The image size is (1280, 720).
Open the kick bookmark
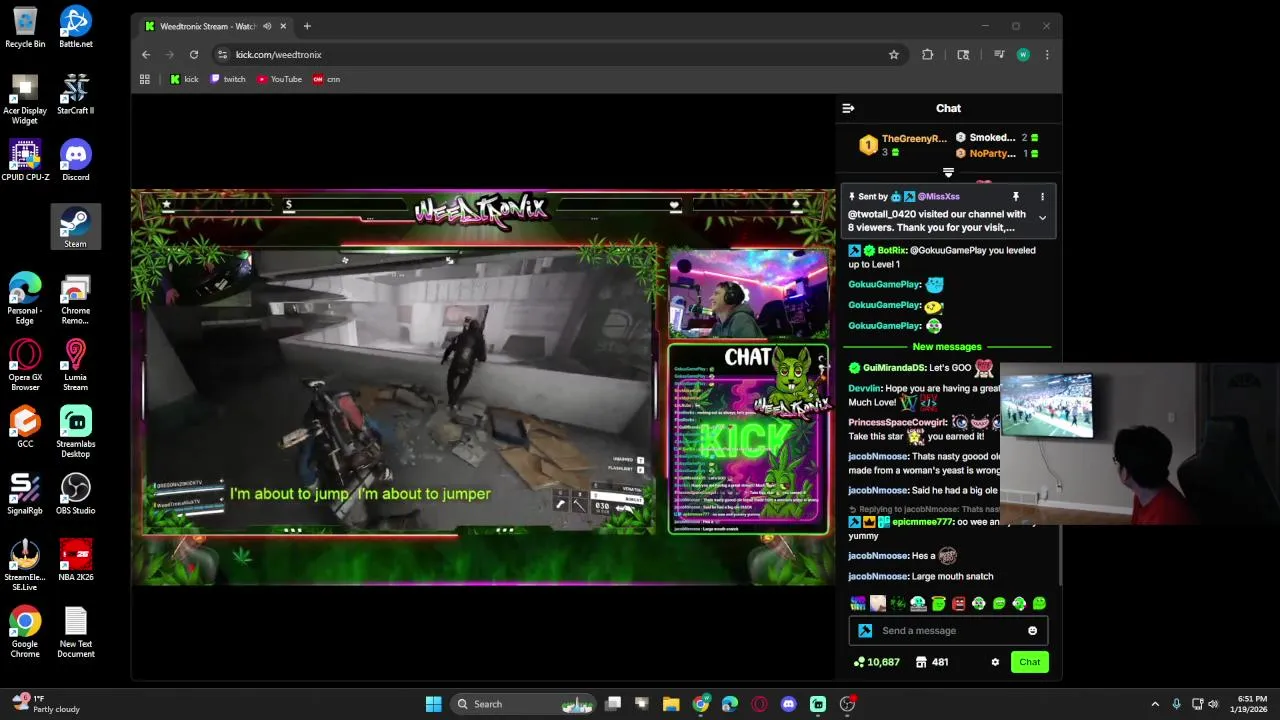pos(184,79)
